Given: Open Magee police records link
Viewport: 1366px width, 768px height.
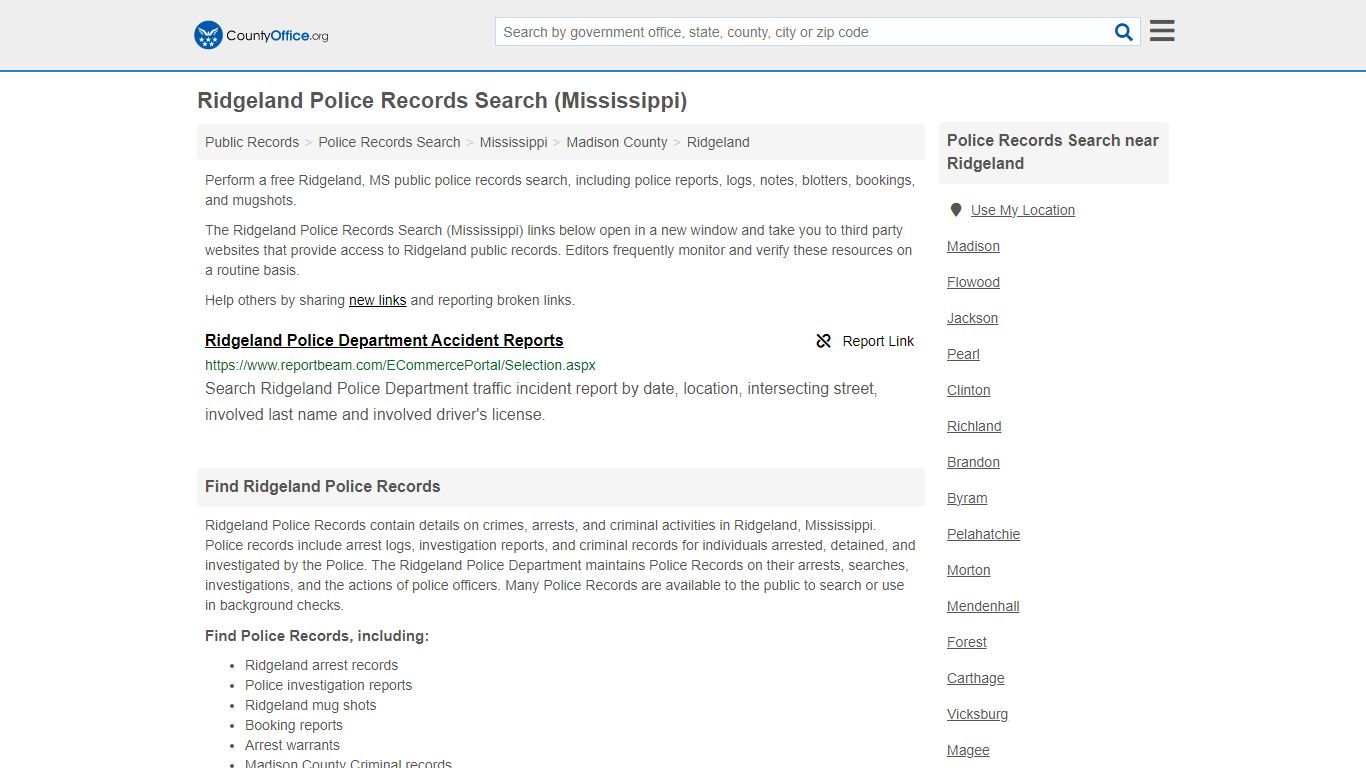Looking at the screenshot, I should (x=968, y=750).
